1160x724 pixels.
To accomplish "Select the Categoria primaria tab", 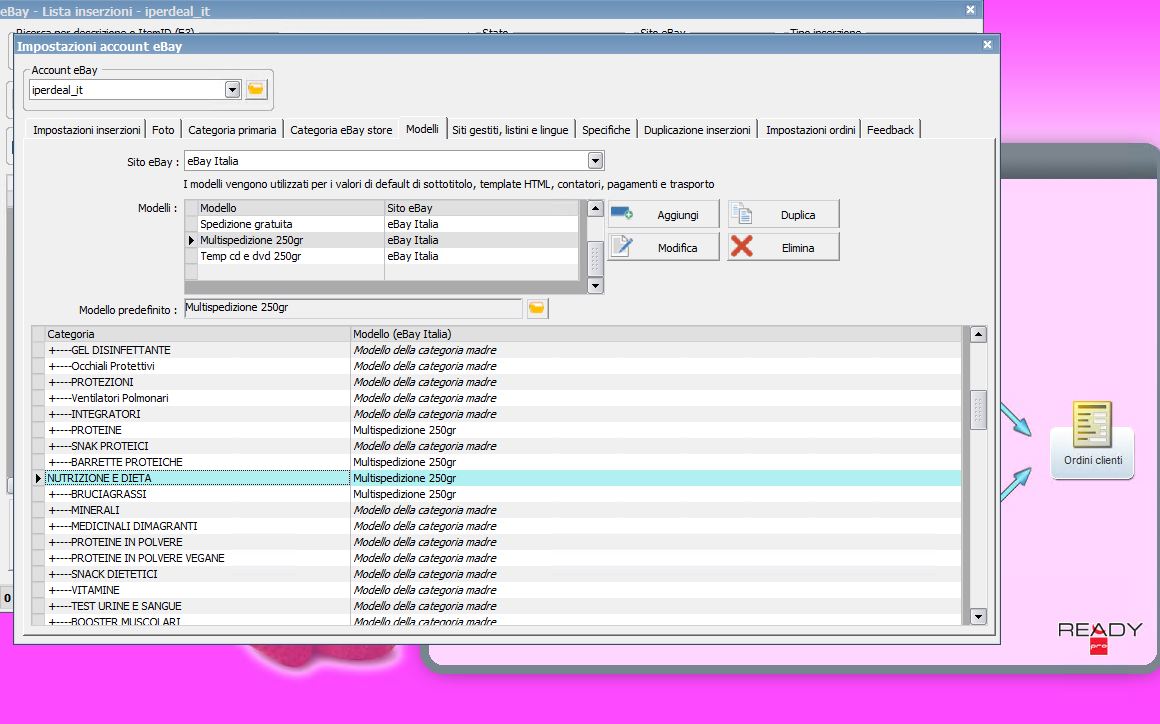I will tap(232, 129).
